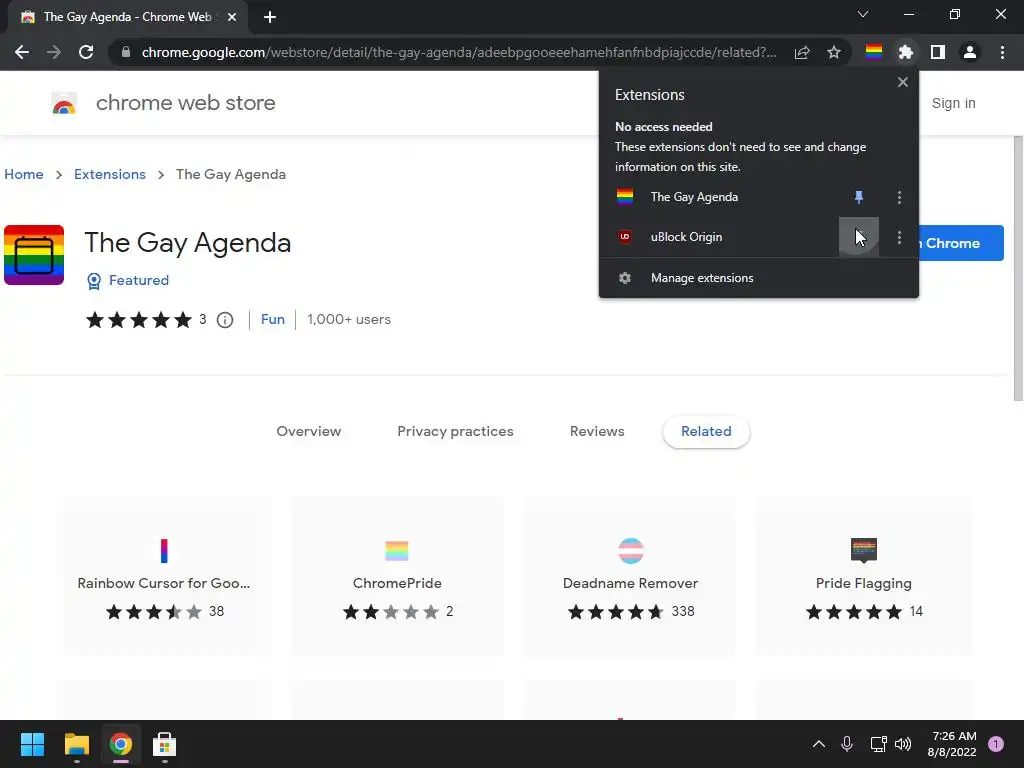Open Microsoft Store from taskbar
This screenshot has height=768, width=1024.
(x=165, y=744)
